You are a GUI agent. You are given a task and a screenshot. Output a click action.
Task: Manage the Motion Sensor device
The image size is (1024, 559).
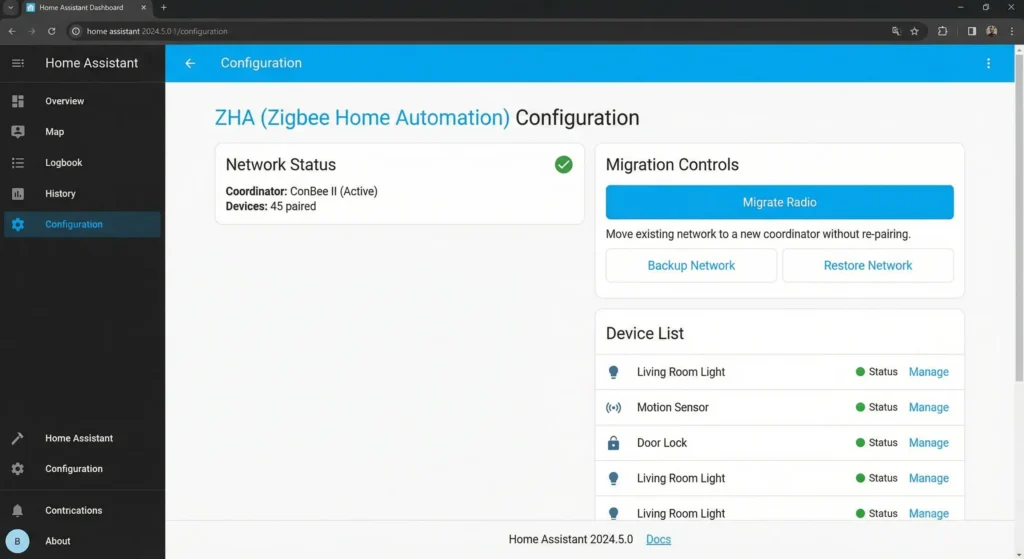(x=928, y=407)
